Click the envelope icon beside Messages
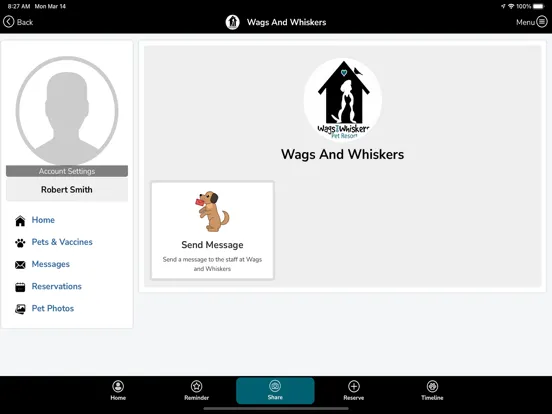 point(20,265)
